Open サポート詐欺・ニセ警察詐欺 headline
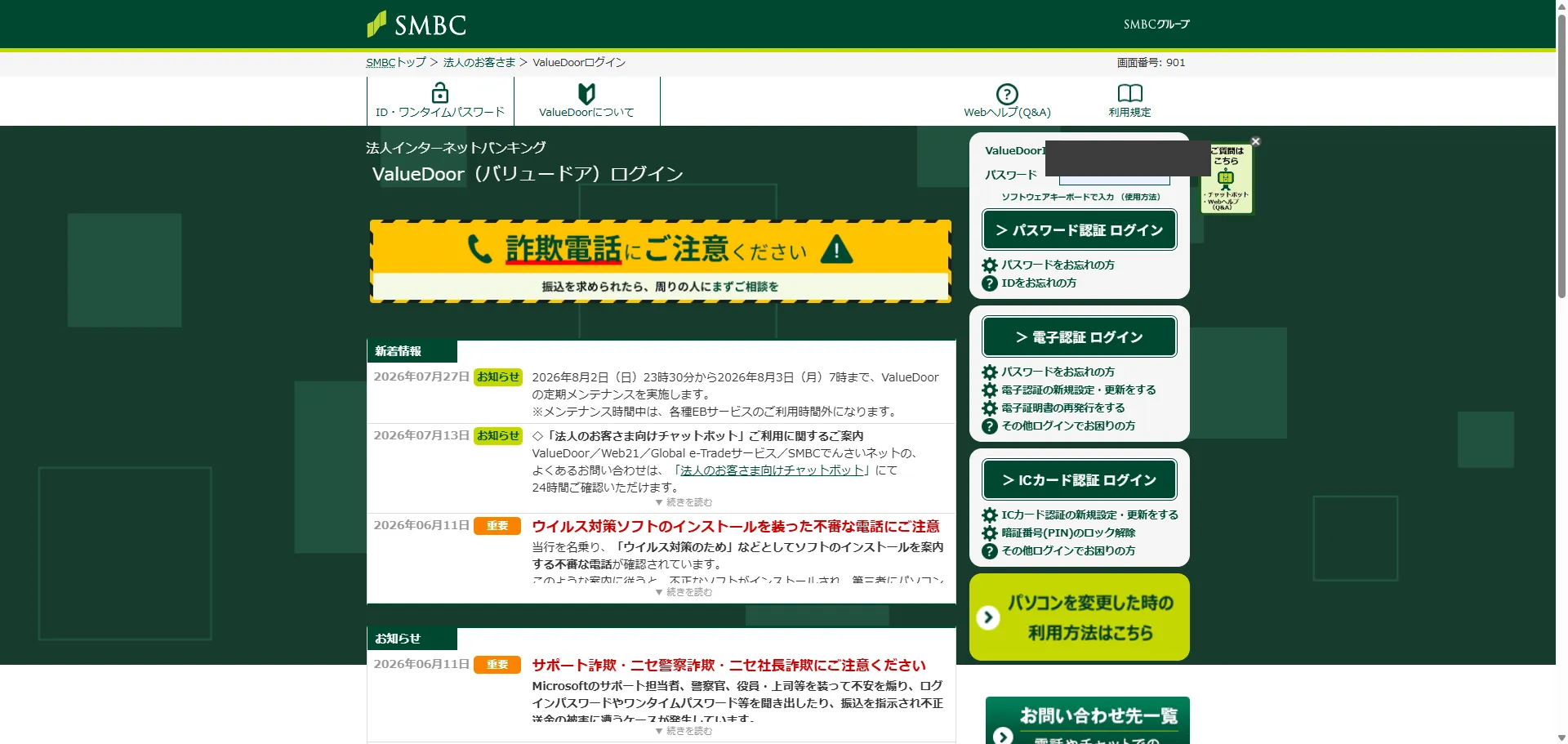This screenshot has width=1568, height=744. coord(729,666)
